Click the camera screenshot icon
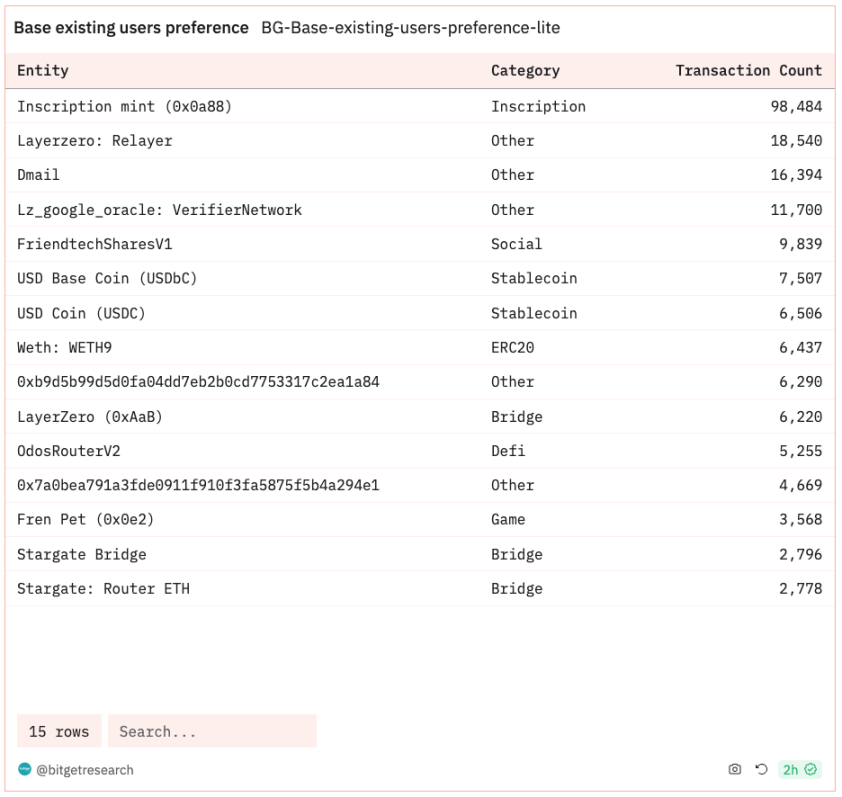This screenshot has width=842, height=797. point(735,769)
